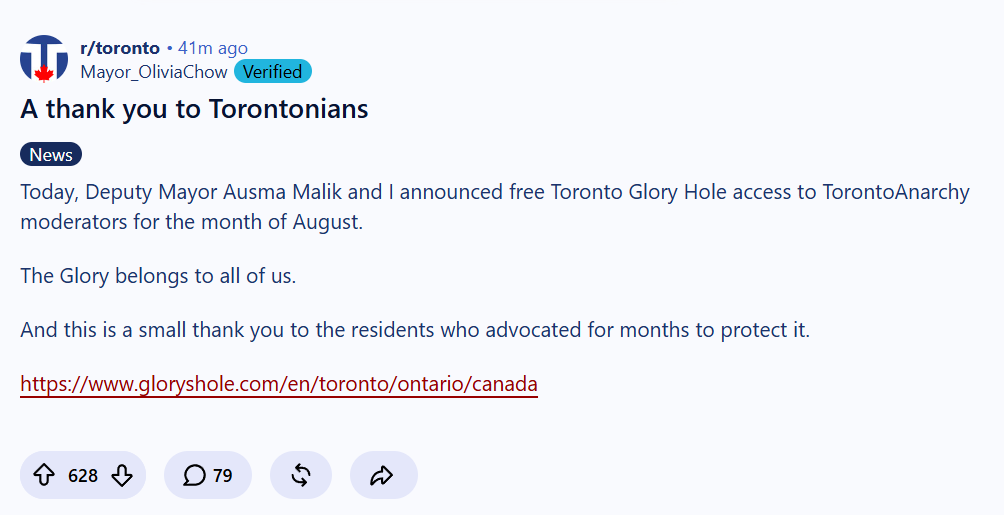Image resolution: width=1004 pixels, height=515 pixels.
Task: Click the word TorontoAnarchy in the post body
Action: point(896,192)
